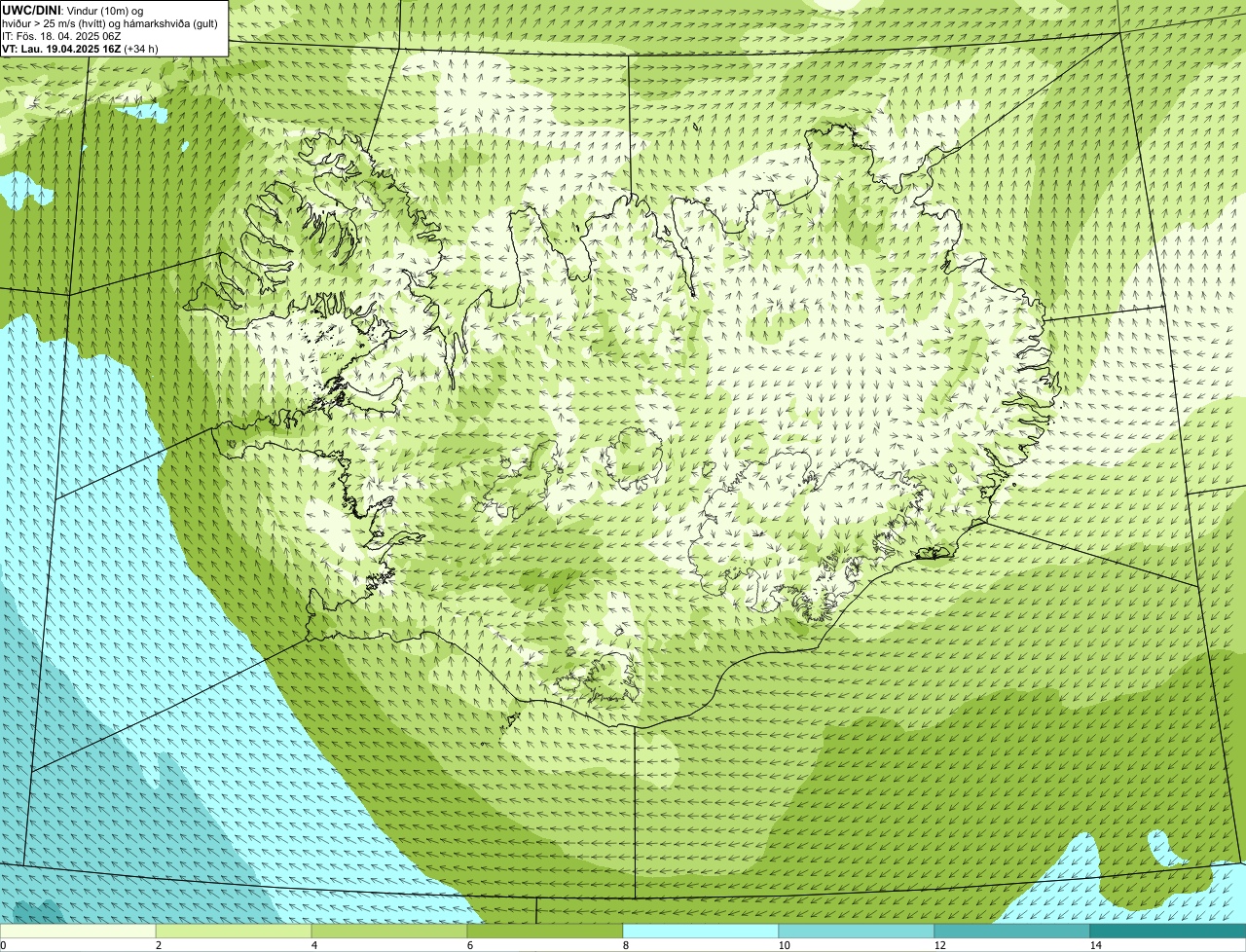Click the darkest teal legend swatch above 14

(x=1168, y=931)
